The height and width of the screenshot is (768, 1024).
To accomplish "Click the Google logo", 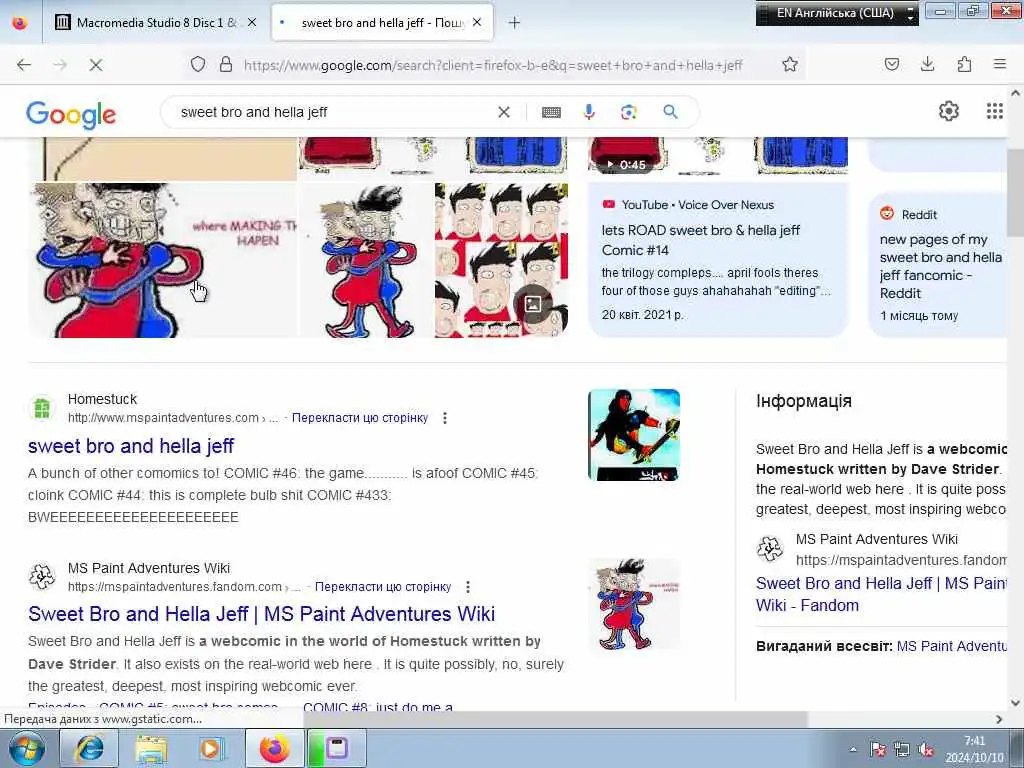I will (x=71, y=114).
